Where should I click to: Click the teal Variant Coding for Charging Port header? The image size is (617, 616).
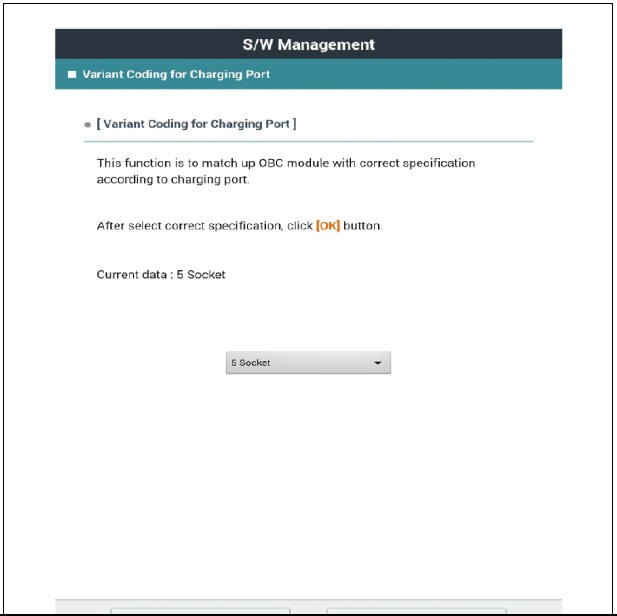(308, 74)
